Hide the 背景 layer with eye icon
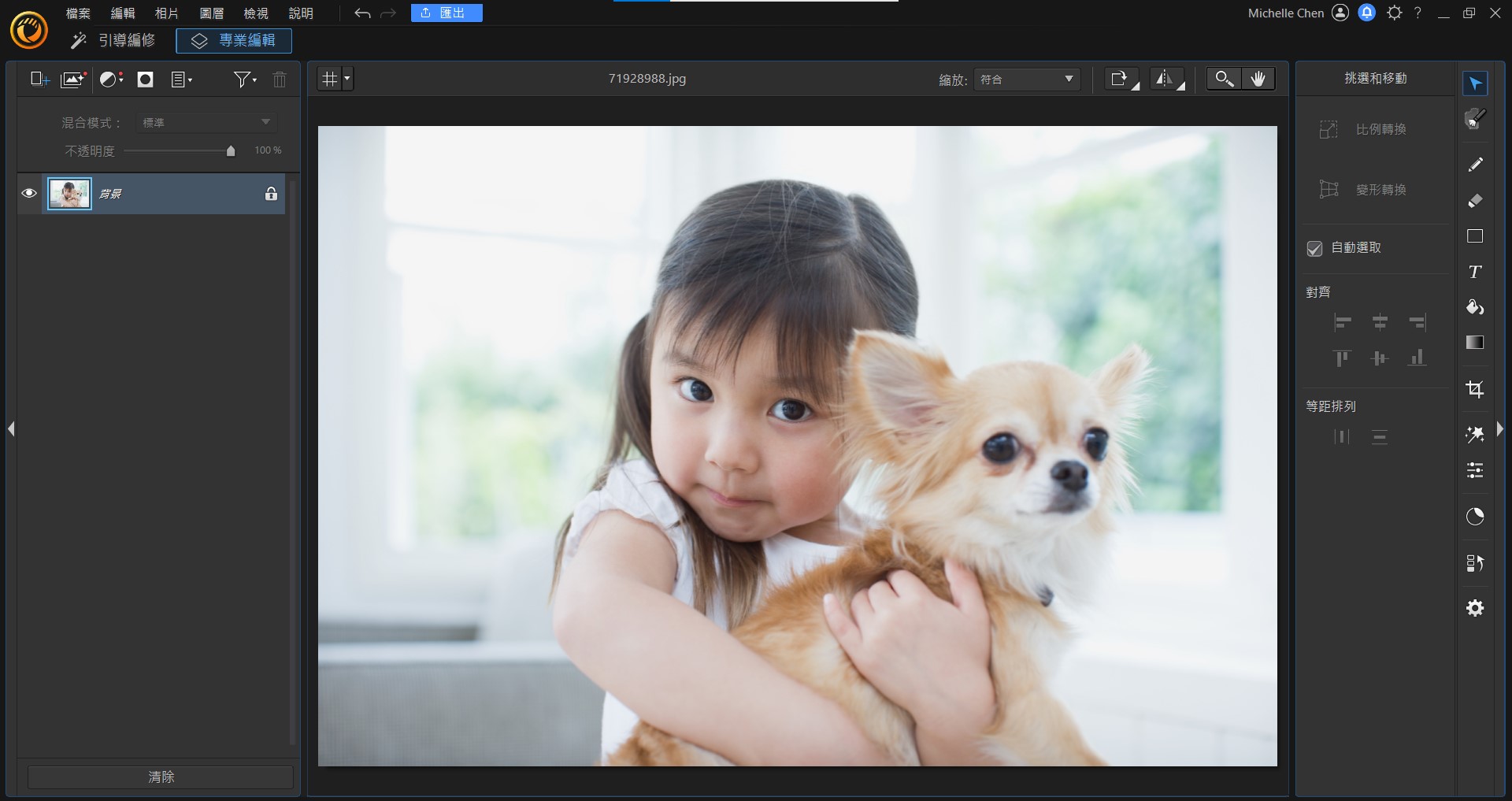The width and height of the screenshot is (1512, 801). coord(29,194)
